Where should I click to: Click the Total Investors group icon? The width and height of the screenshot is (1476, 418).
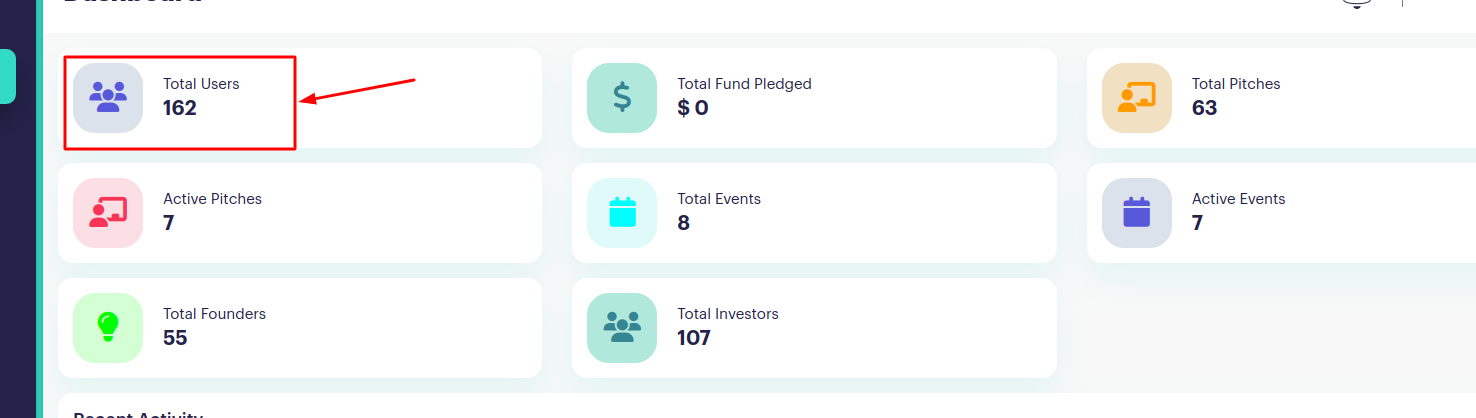point(622,327)
